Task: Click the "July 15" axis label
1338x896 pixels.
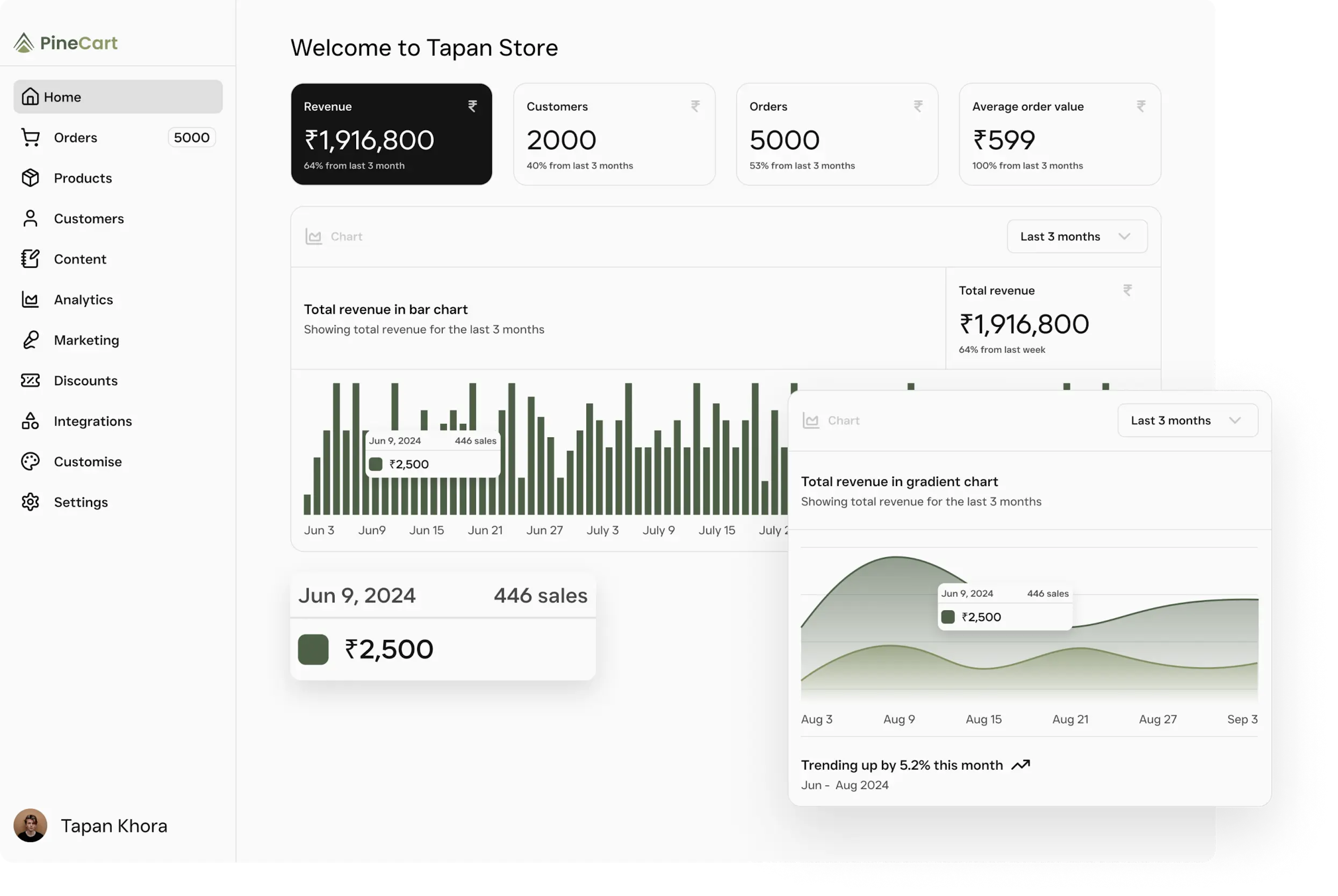Action: tap(717, 530)
